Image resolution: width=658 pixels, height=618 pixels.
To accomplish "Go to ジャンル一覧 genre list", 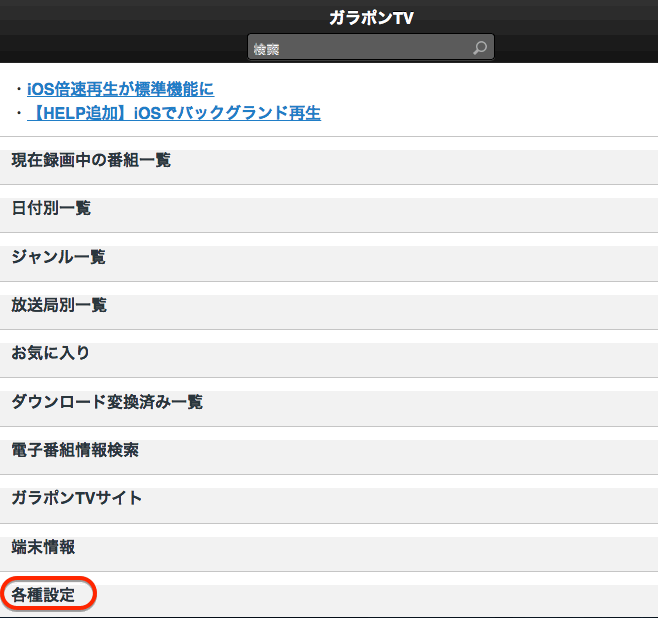I will pyautogui.click(x=58, y=257).
